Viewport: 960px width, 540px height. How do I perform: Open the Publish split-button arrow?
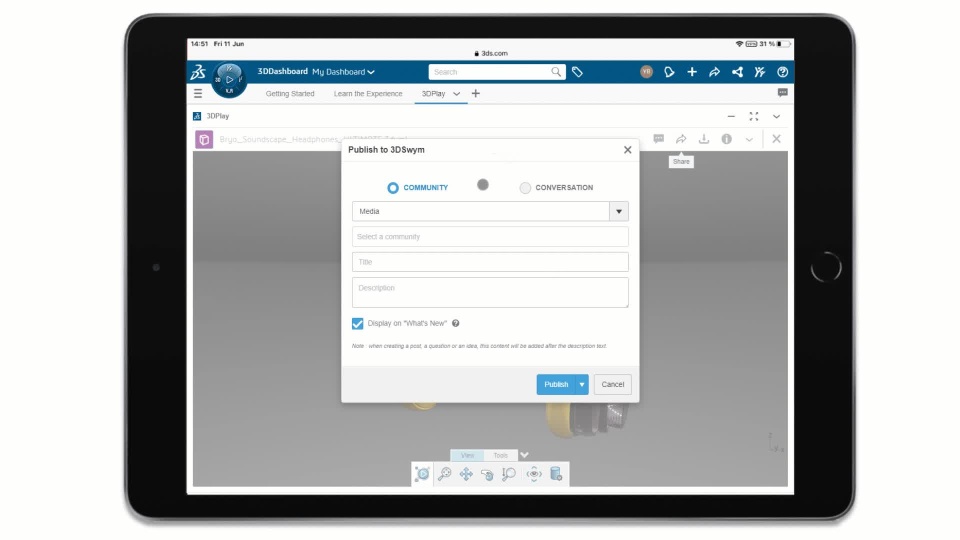coord(582,384)
